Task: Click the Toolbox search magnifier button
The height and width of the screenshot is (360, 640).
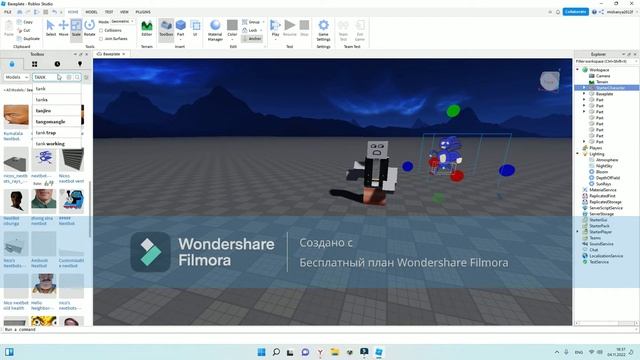Action: [x=77, y=77]
